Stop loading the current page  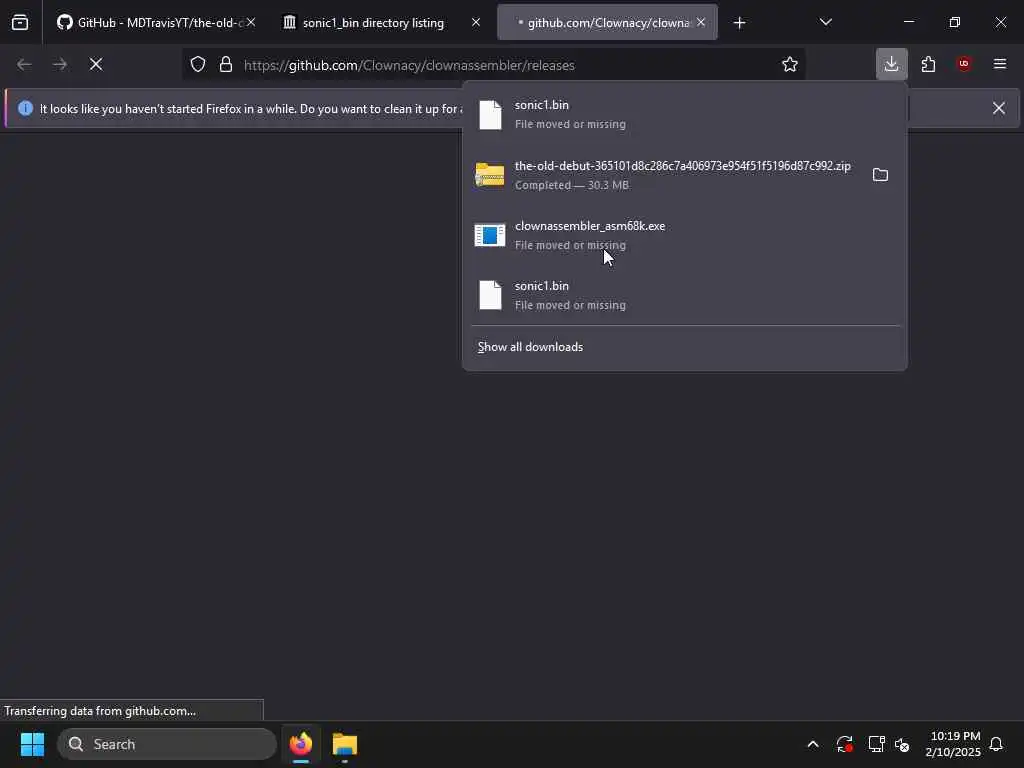(x=96, y=64)
